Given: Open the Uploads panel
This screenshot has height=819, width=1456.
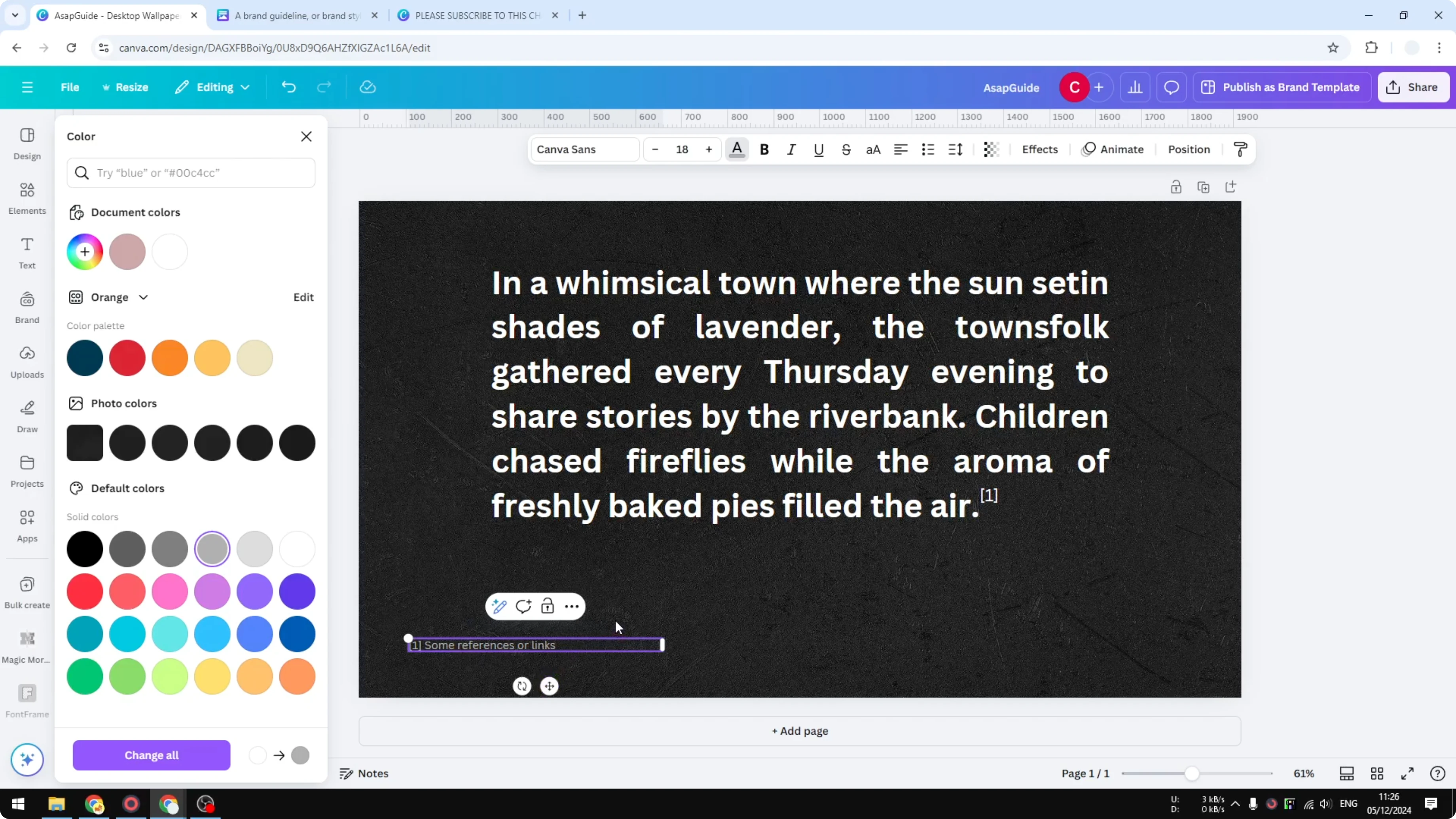Looking at the screenshot, I should click(x=27, y=361).
